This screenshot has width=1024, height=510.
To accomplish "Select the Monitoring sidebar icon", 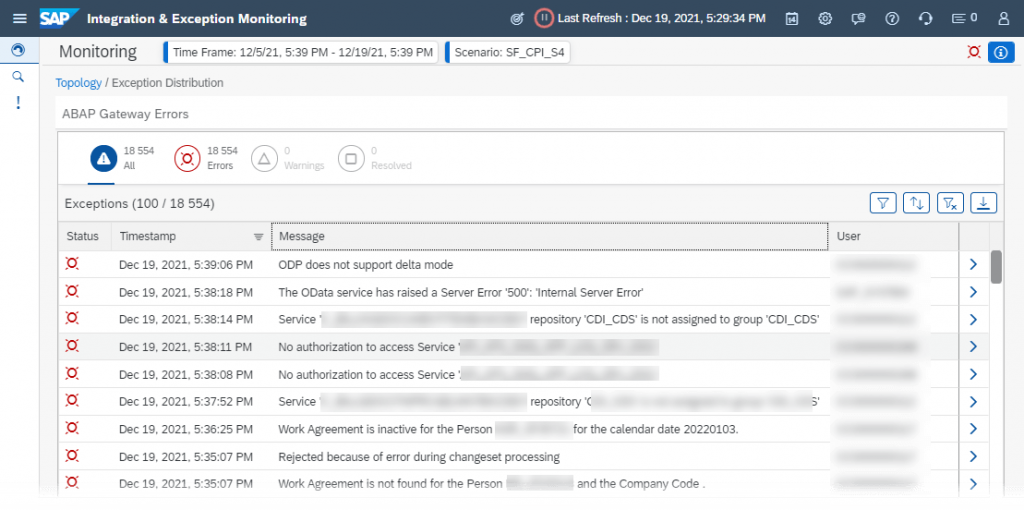I will pyautogui.click(x=18, y=50).
